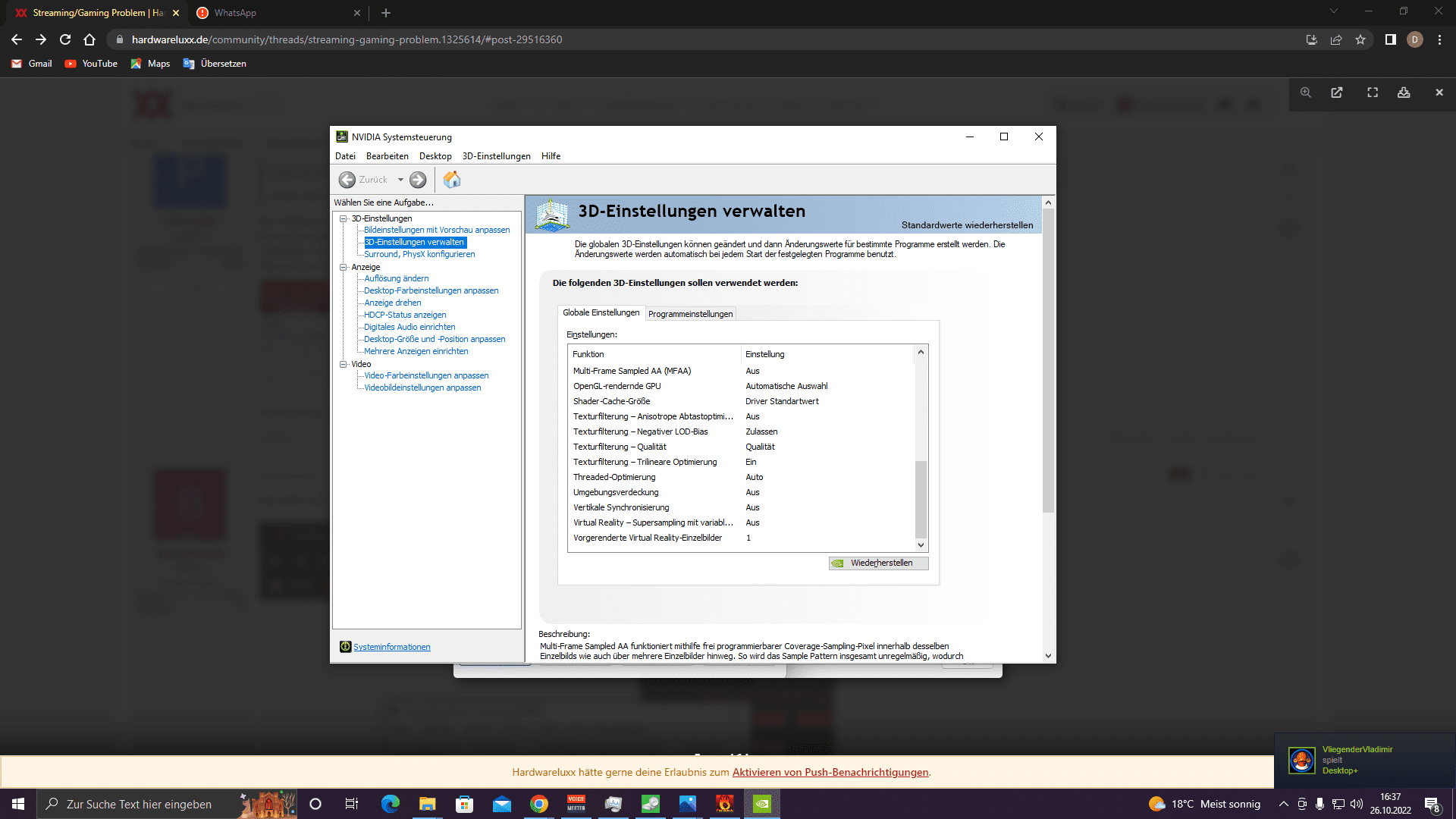Open Anzeige drehen

[x=393, y=303]
